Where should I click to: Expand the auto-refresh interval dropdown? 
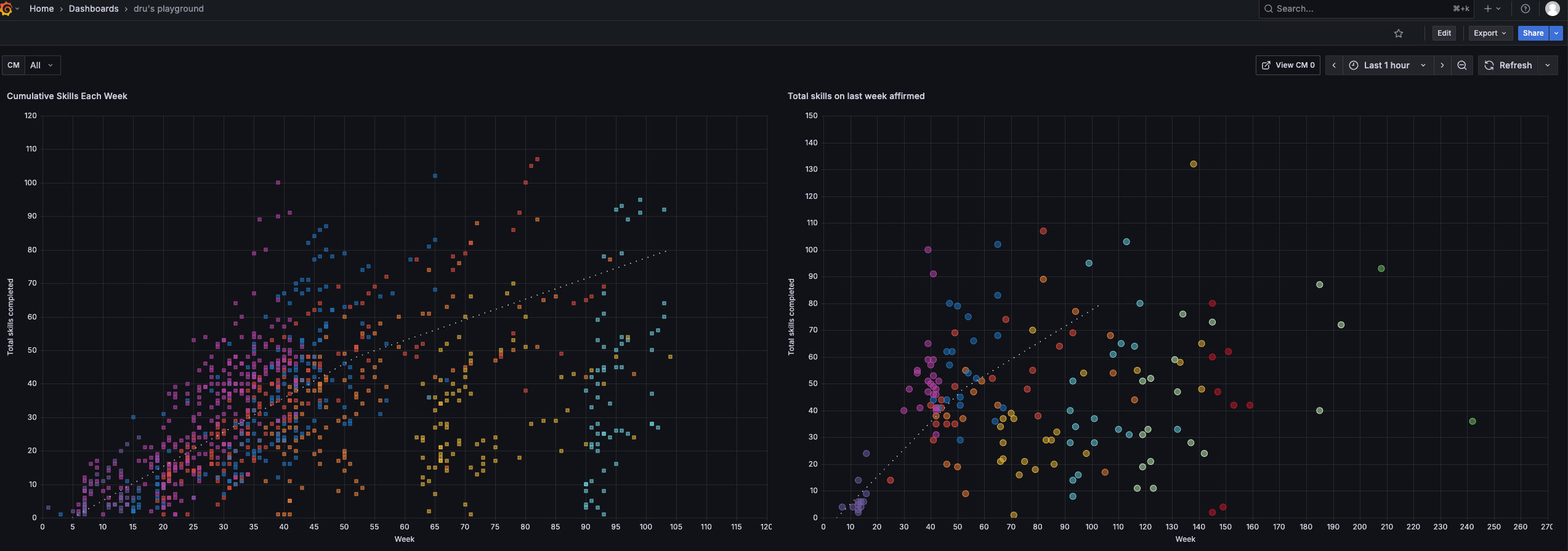[x=1548, y=65]
